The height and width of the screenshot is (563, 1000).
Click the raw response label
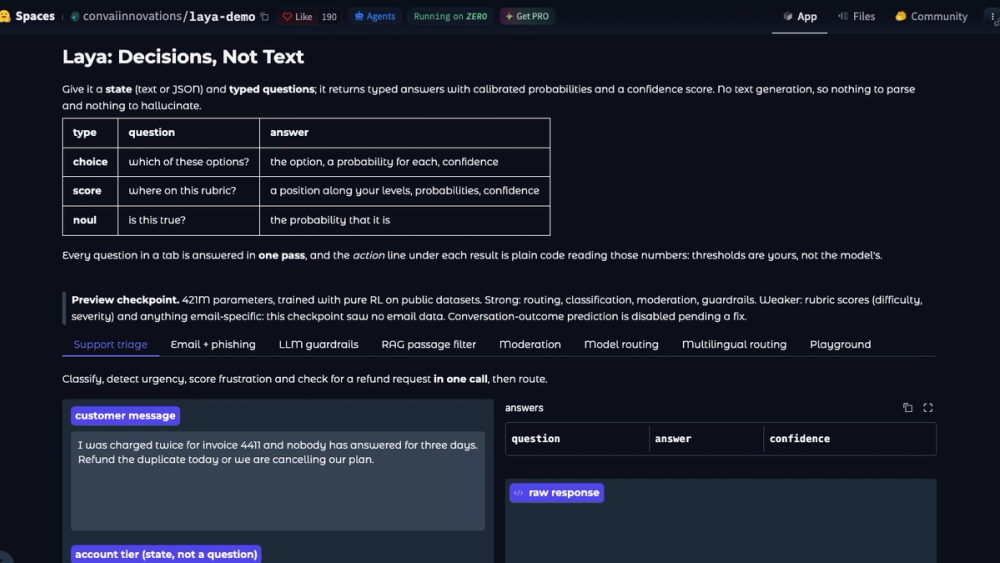(x=557, y=493)
